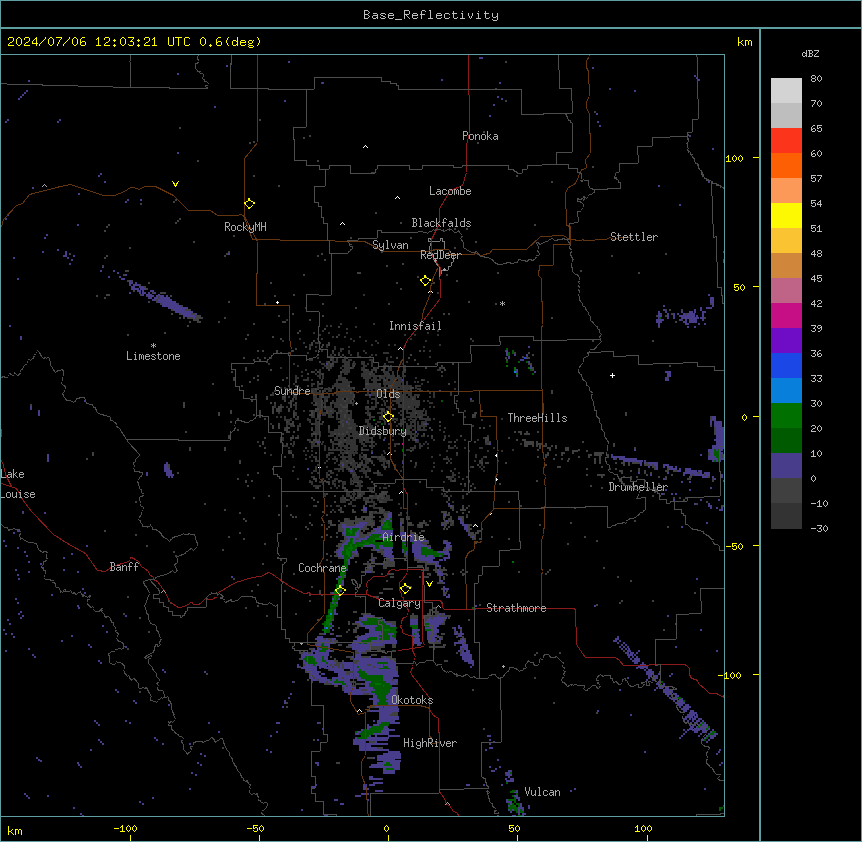Click the Didsbury town label

383,431
